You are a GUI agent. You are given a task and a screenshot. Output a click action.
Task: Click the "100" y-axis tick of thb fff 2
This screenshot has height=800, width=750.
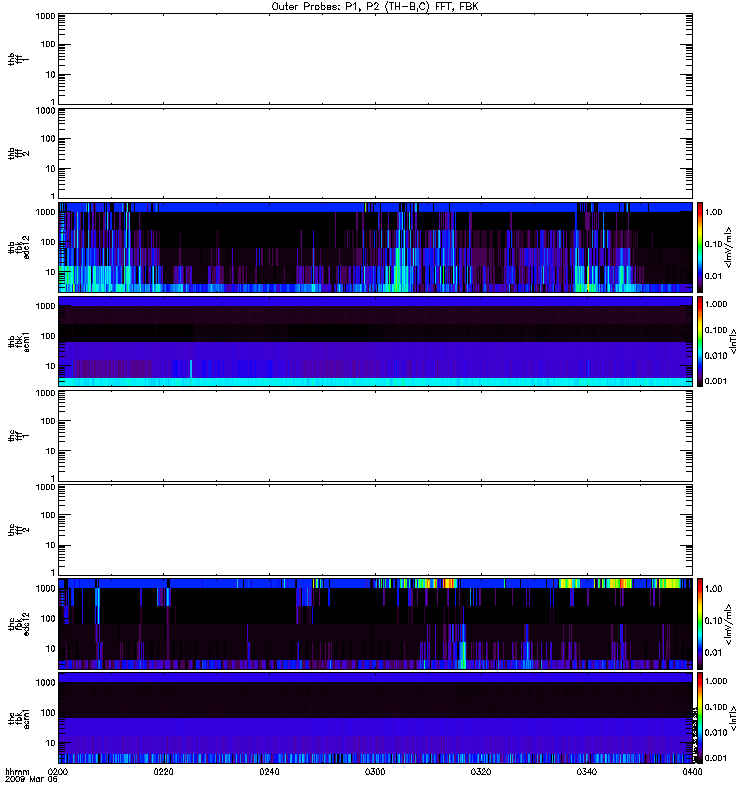click(x=48, y=139)
